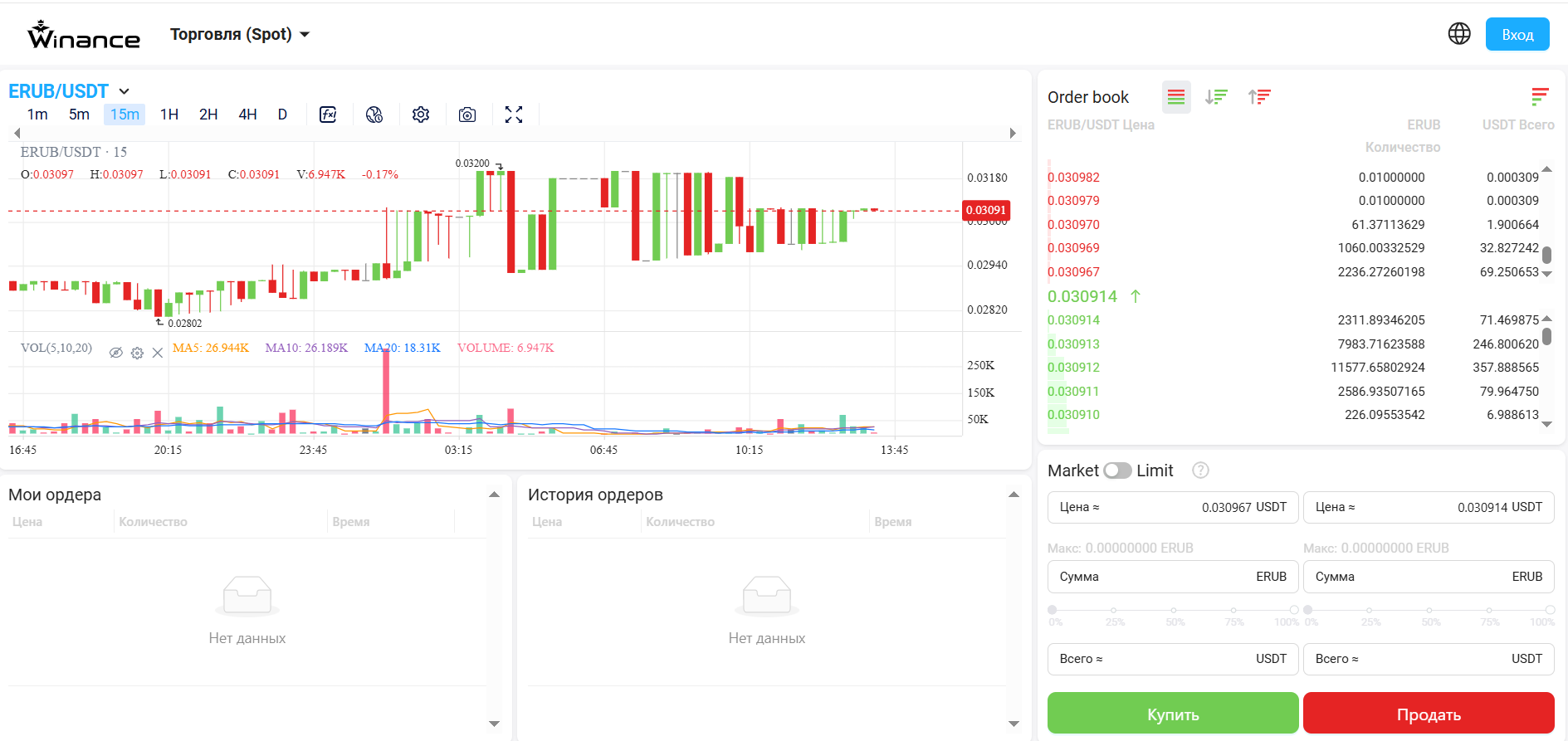Select the 4H timeframe
Image resolution: width=1568 pixels, height=741 pixels.
247,115
